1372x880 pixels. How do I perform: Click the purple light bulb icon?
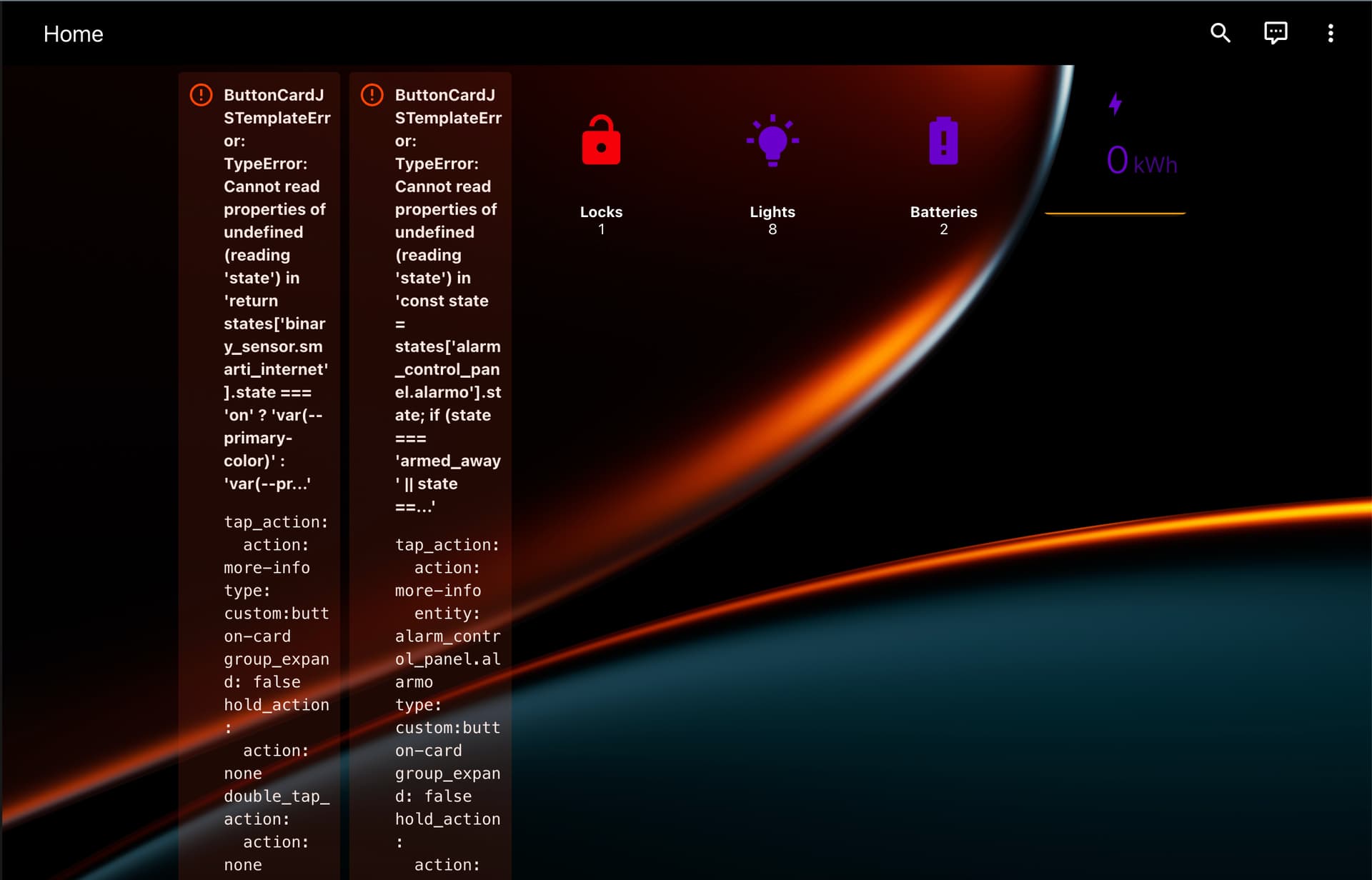click(772, 141)
